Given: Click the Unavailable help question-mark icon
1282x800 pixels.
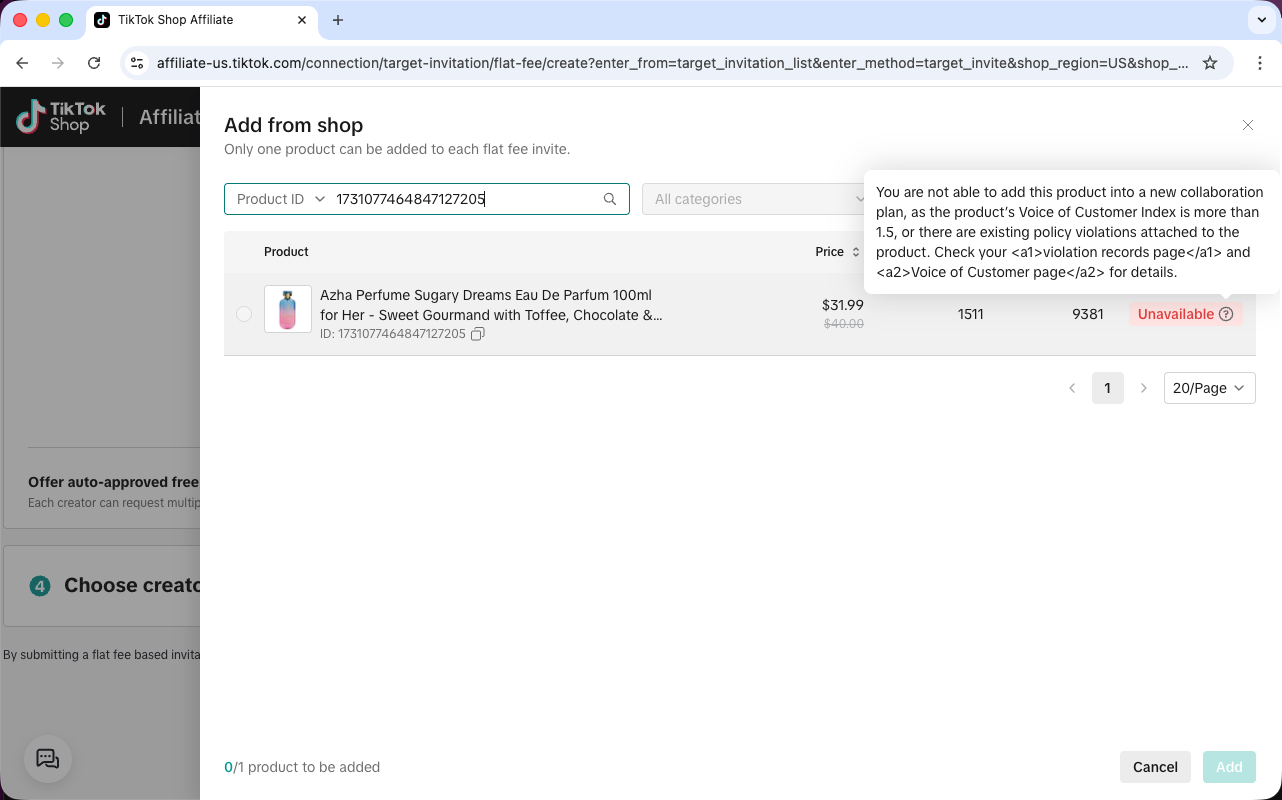Looking at the screenshot, I should click(x=1226, y=314).
